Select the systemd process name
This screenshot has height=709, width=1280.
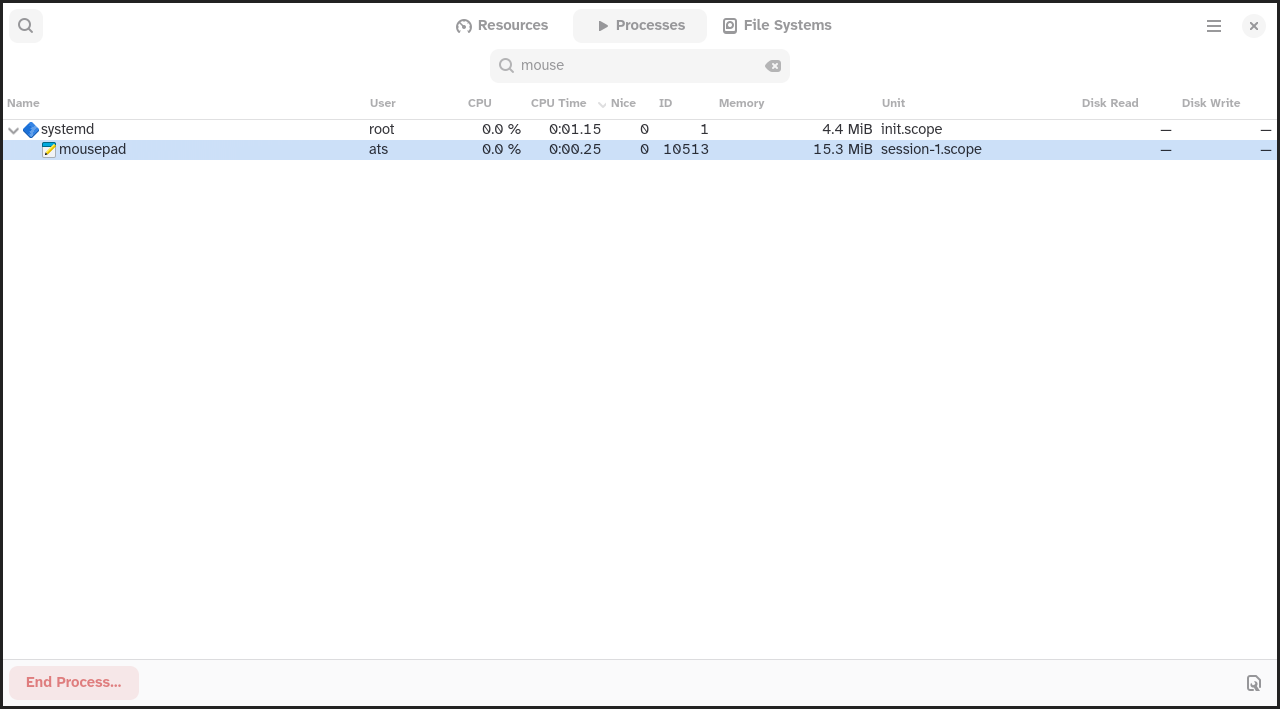tap(67, 130)
